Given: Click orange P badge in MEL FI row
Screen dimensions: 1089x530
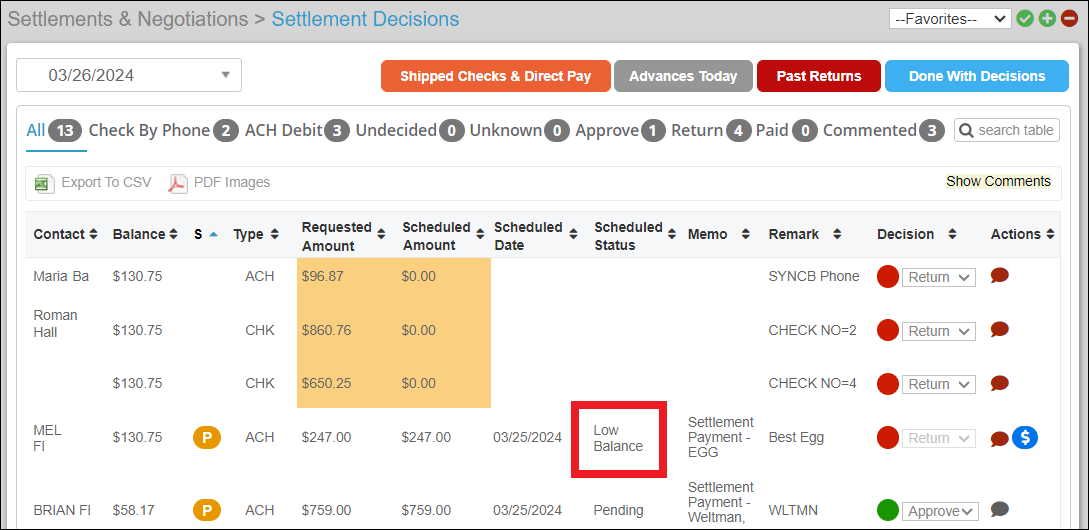Looking at the screenshot, I should (x=207, y=438).
